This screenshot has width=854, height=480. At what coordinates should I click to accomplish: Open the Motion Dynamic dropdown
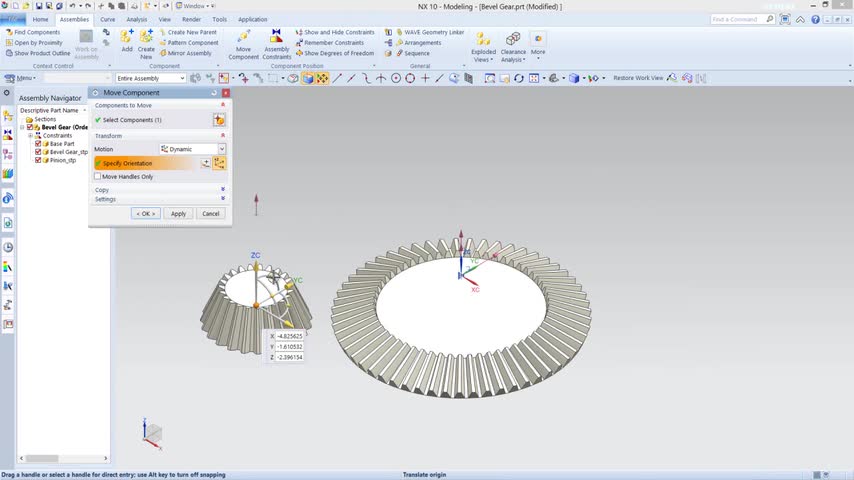[193, 149]
